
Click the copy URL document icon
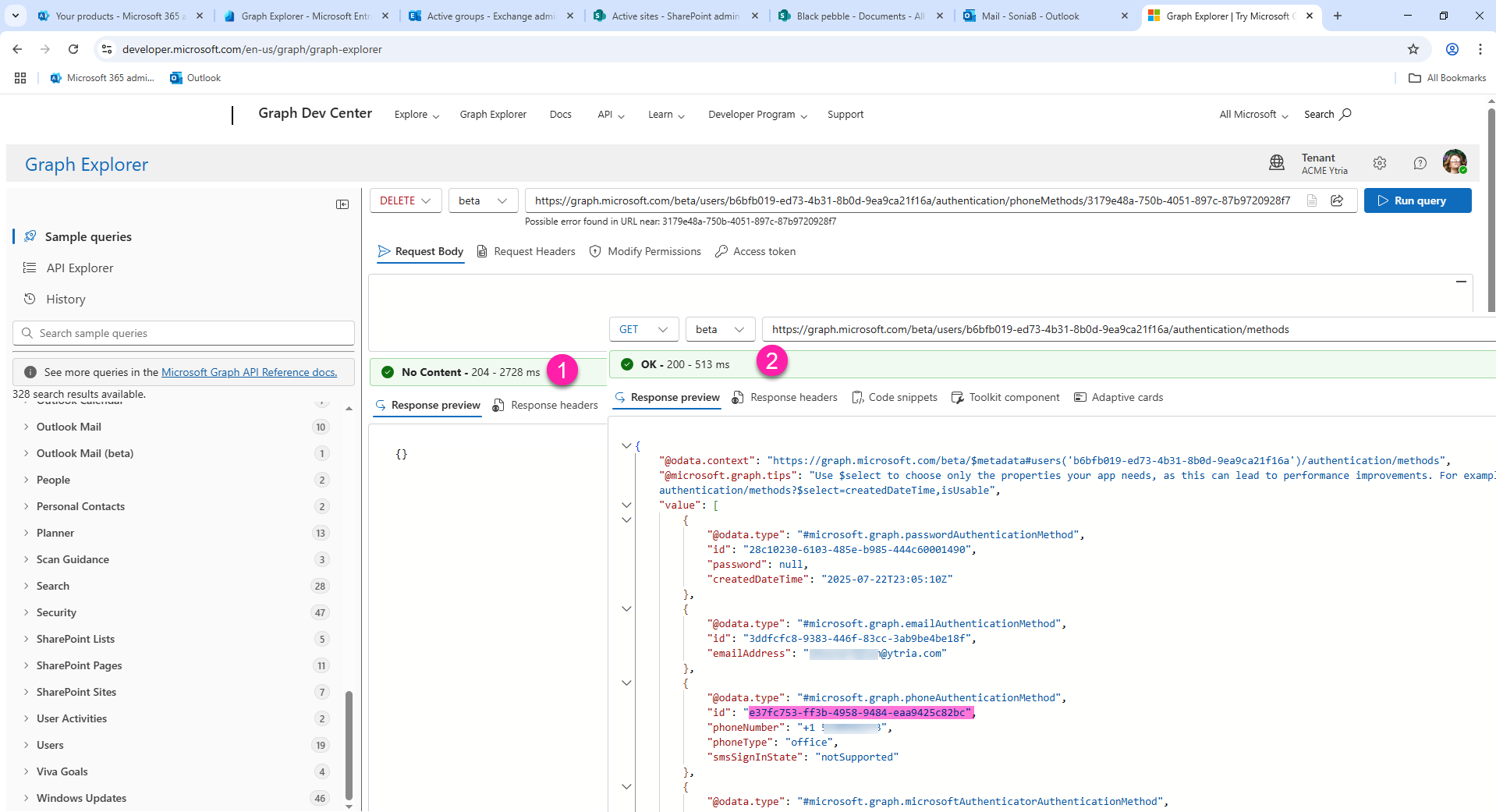click(1312, 200)
